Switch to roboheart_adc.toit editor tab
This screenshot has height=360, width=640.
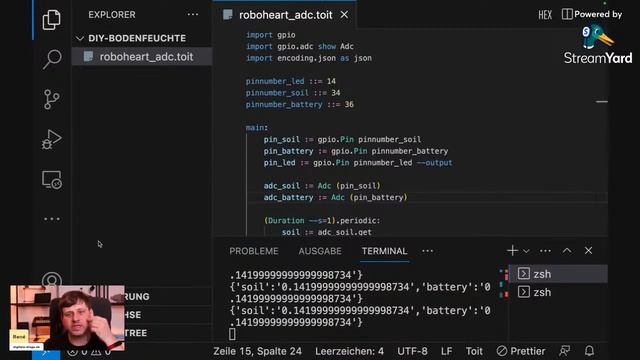click(285, 15)
